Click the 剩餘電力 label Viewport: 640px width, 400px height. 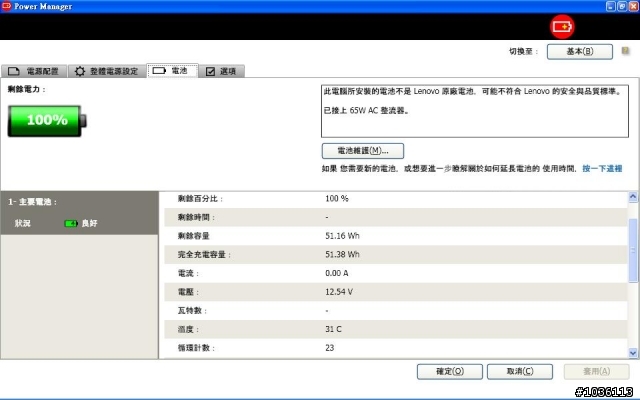[27, 89]
